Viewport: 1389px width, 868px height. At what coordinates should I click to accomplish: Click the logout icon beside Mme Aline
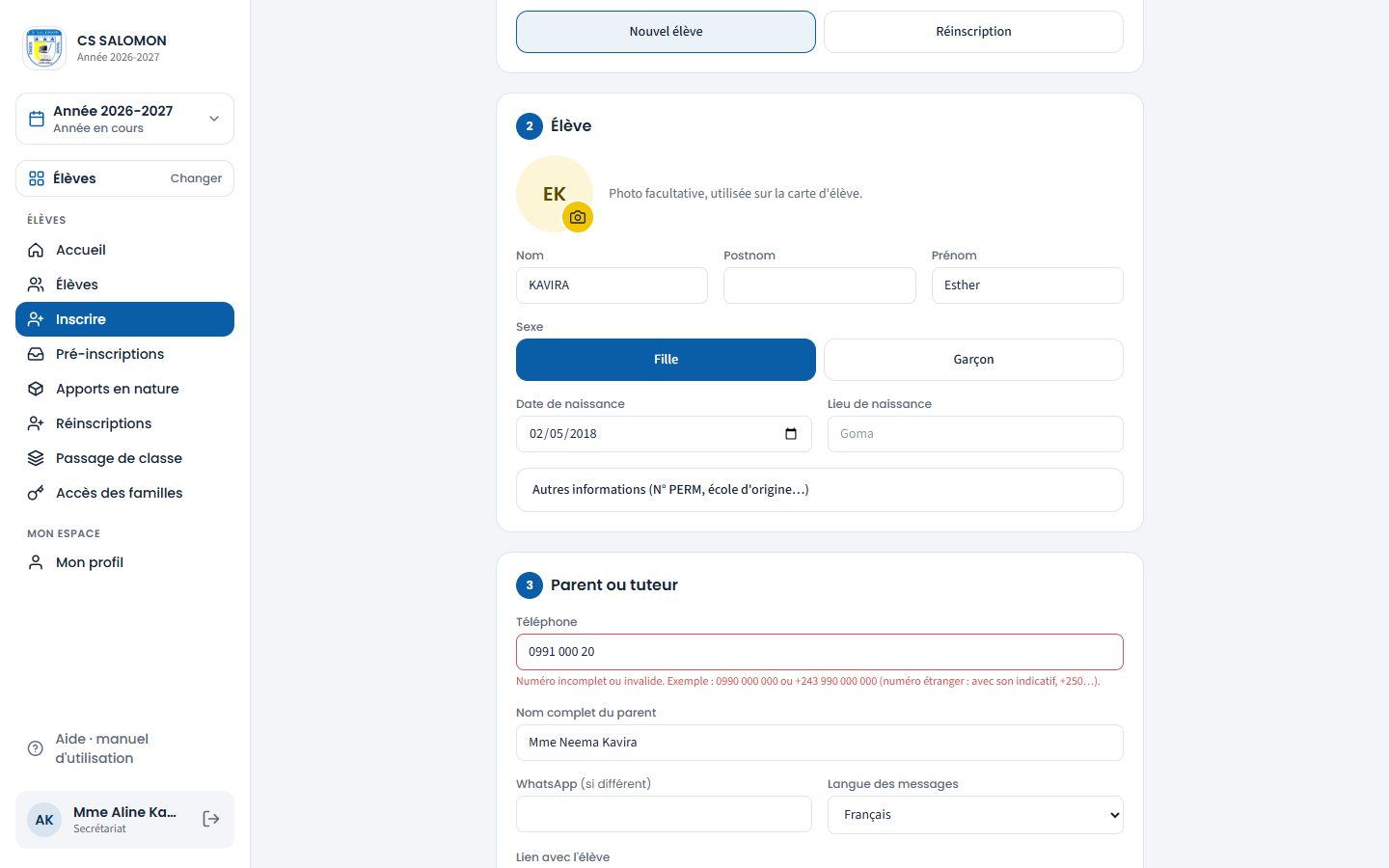(x=211, y=819)
